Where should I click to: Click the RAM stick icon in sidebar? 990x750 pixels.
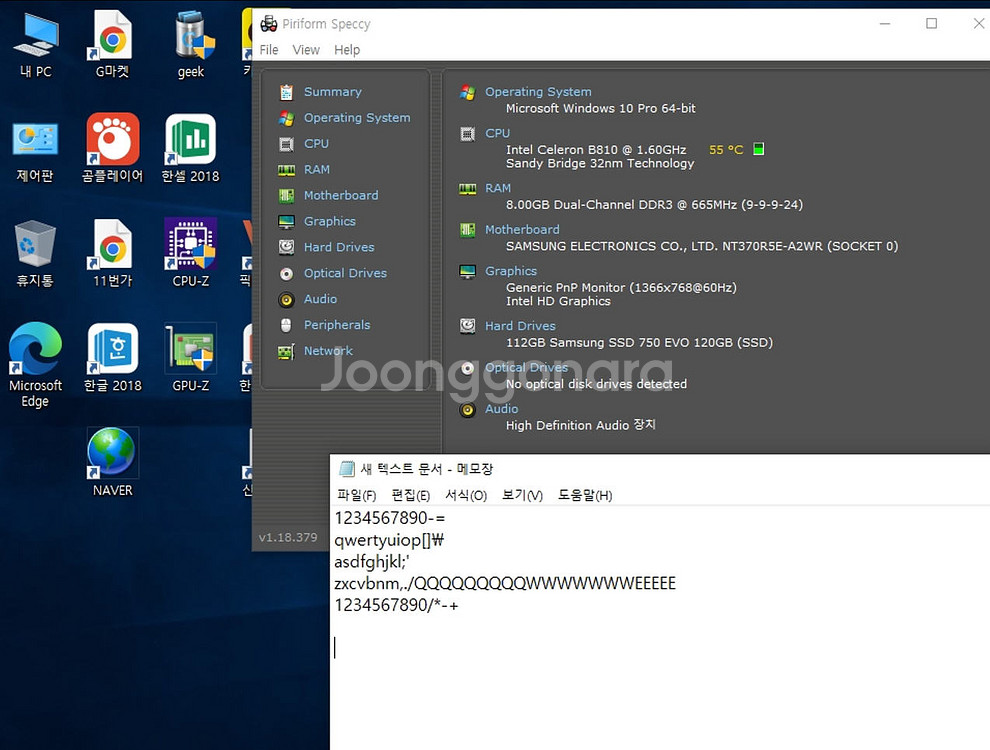(x=286, y=170)
